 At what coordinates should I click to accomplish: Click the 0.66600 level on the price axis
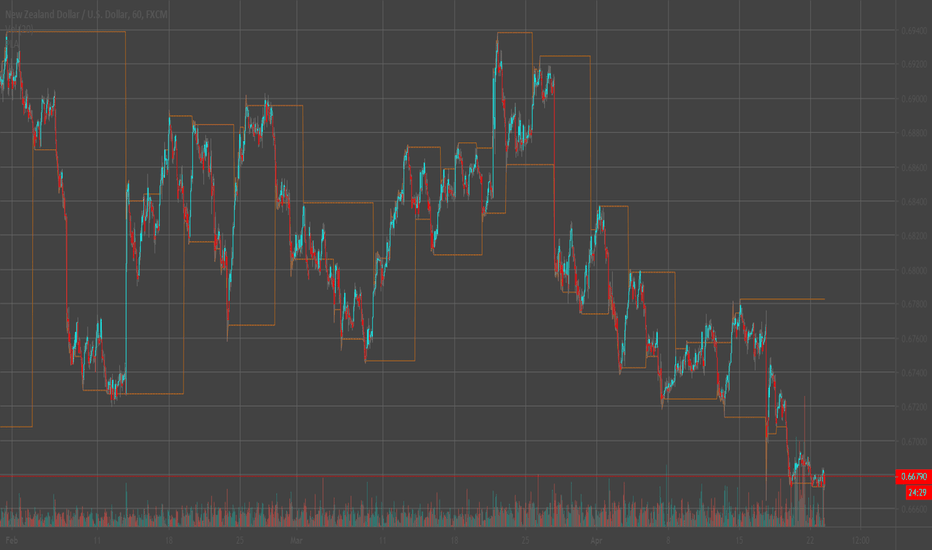coord(914,510)
